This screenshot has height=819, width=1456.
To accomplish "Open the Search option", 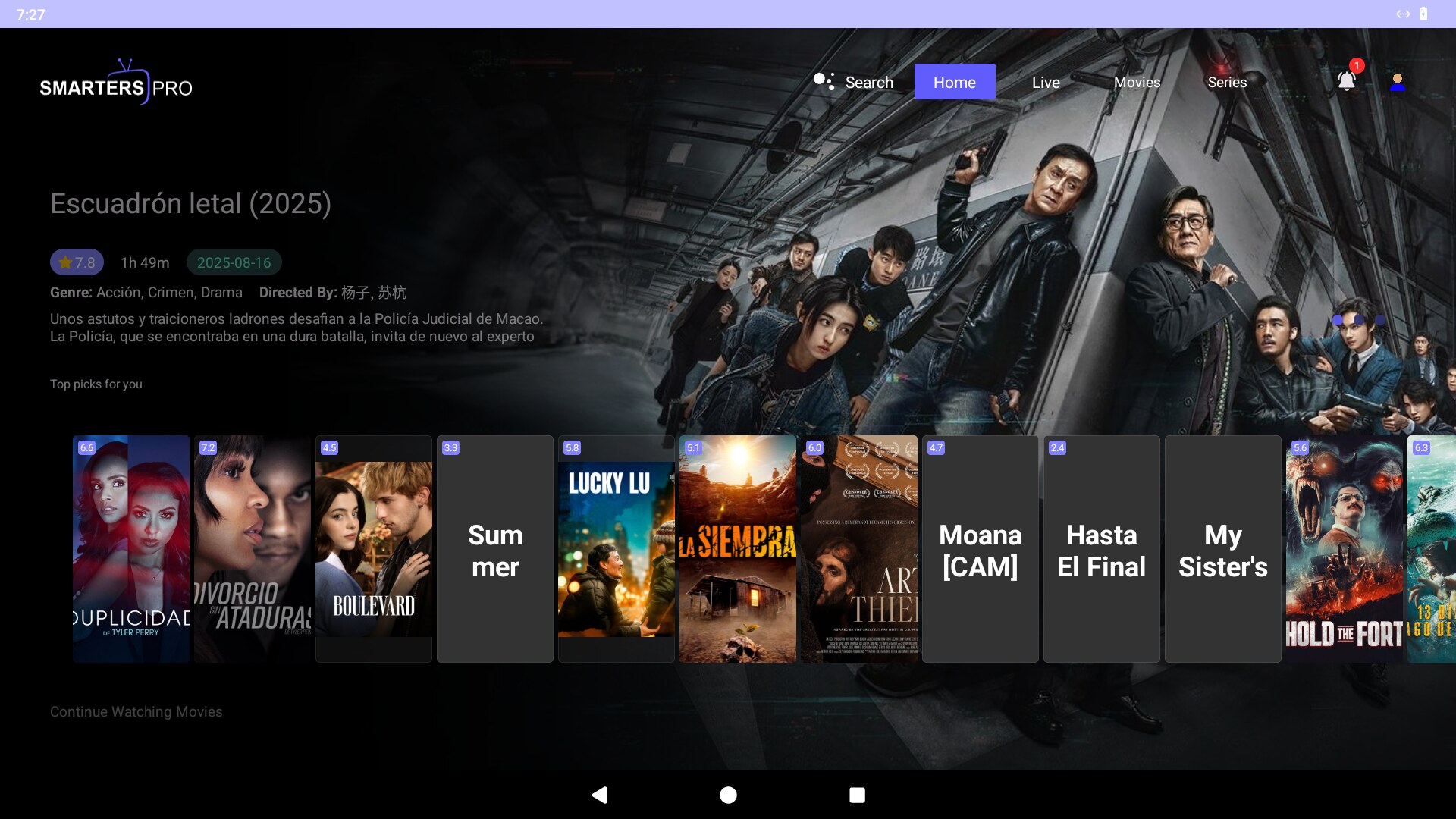I will pos(869,82).
